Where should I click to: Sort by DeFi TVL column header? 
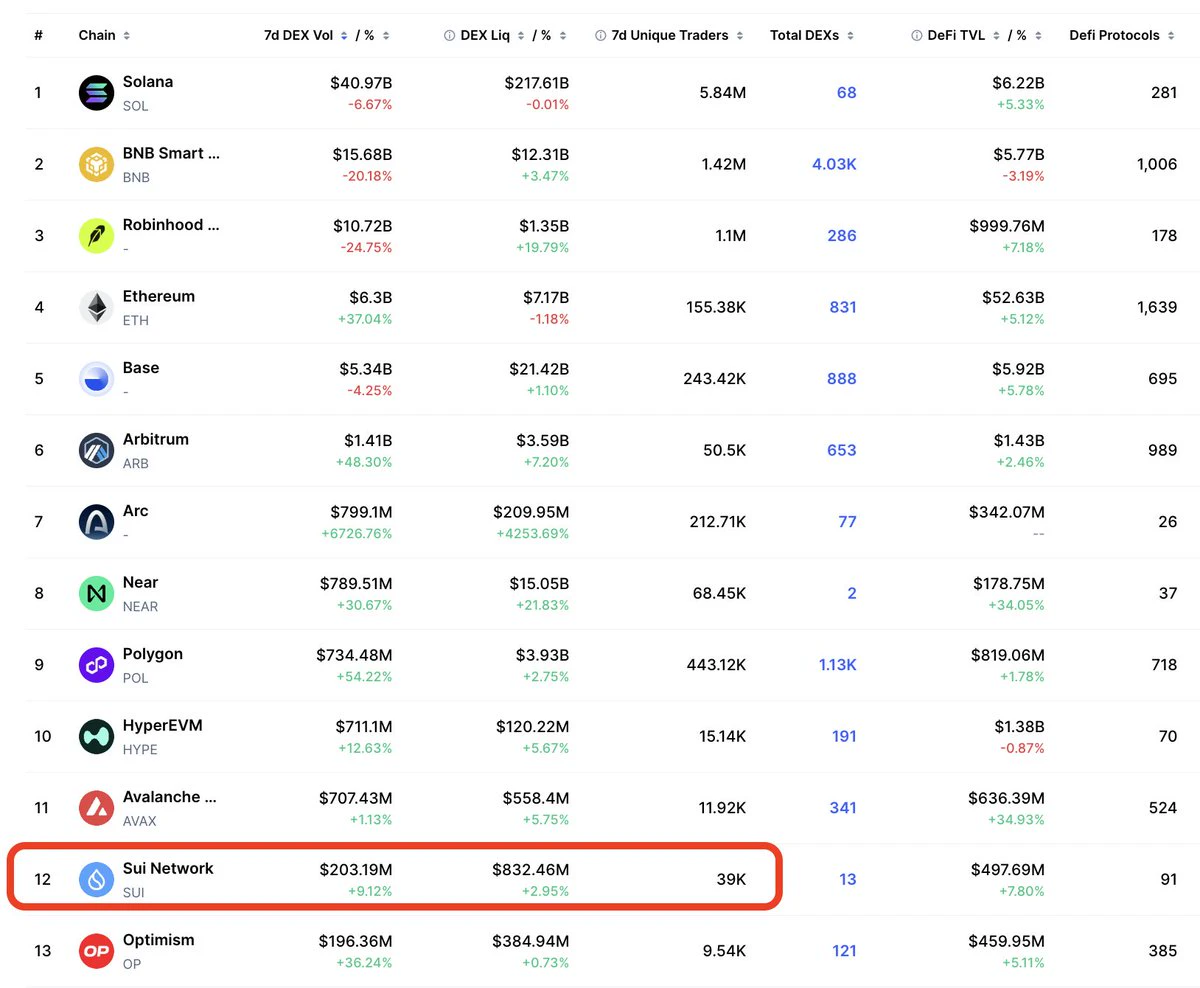[964, 35]
